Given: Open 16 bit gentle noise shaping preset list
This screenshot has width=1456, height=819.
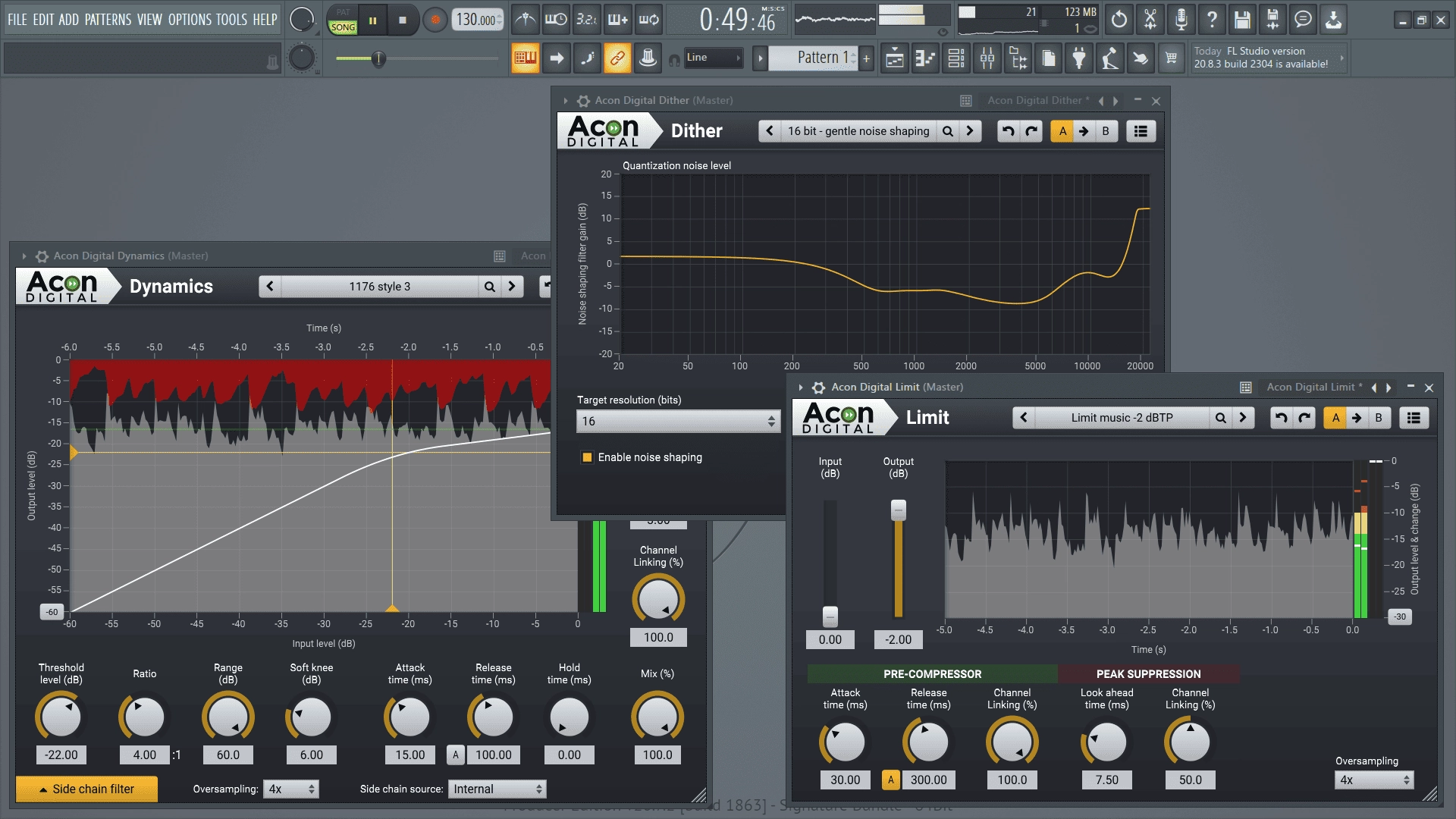Looking at the screenshot, I should (858, 131).
